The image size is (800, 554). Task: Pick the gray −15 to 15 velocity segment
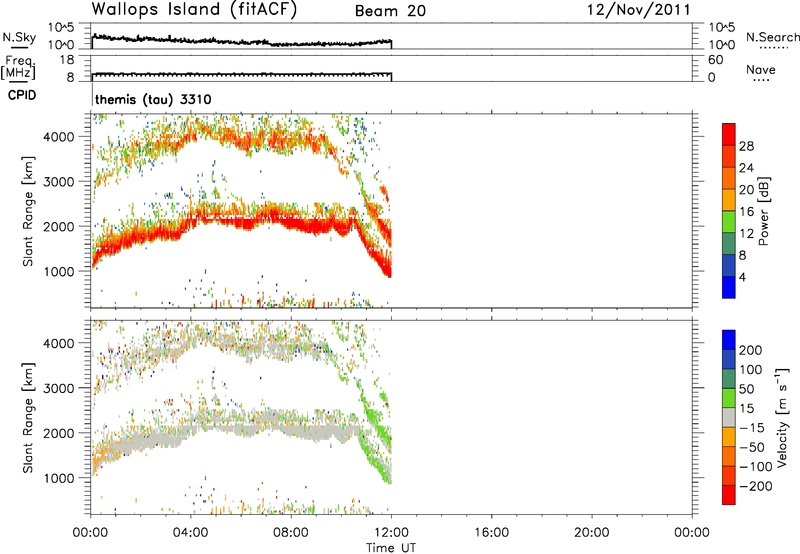point(729,417)
